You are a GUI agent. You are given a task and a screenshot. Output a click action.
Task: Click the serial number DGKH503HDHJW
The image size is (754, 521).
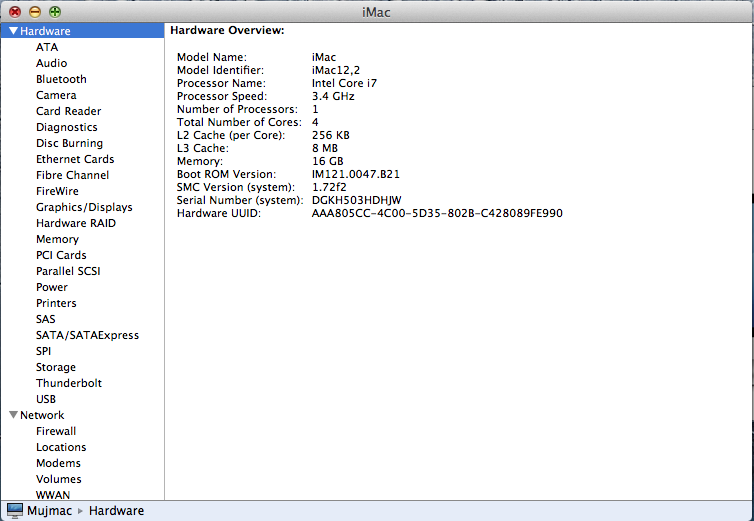(356, 200)
